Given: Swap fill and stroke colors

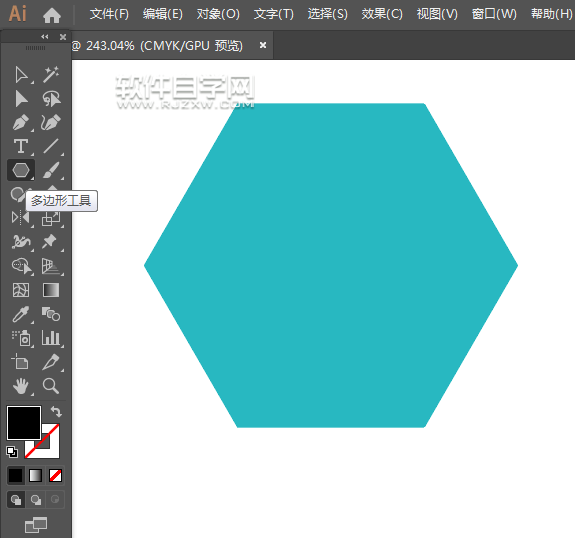Looking at the screenshot, I should 56,411.
